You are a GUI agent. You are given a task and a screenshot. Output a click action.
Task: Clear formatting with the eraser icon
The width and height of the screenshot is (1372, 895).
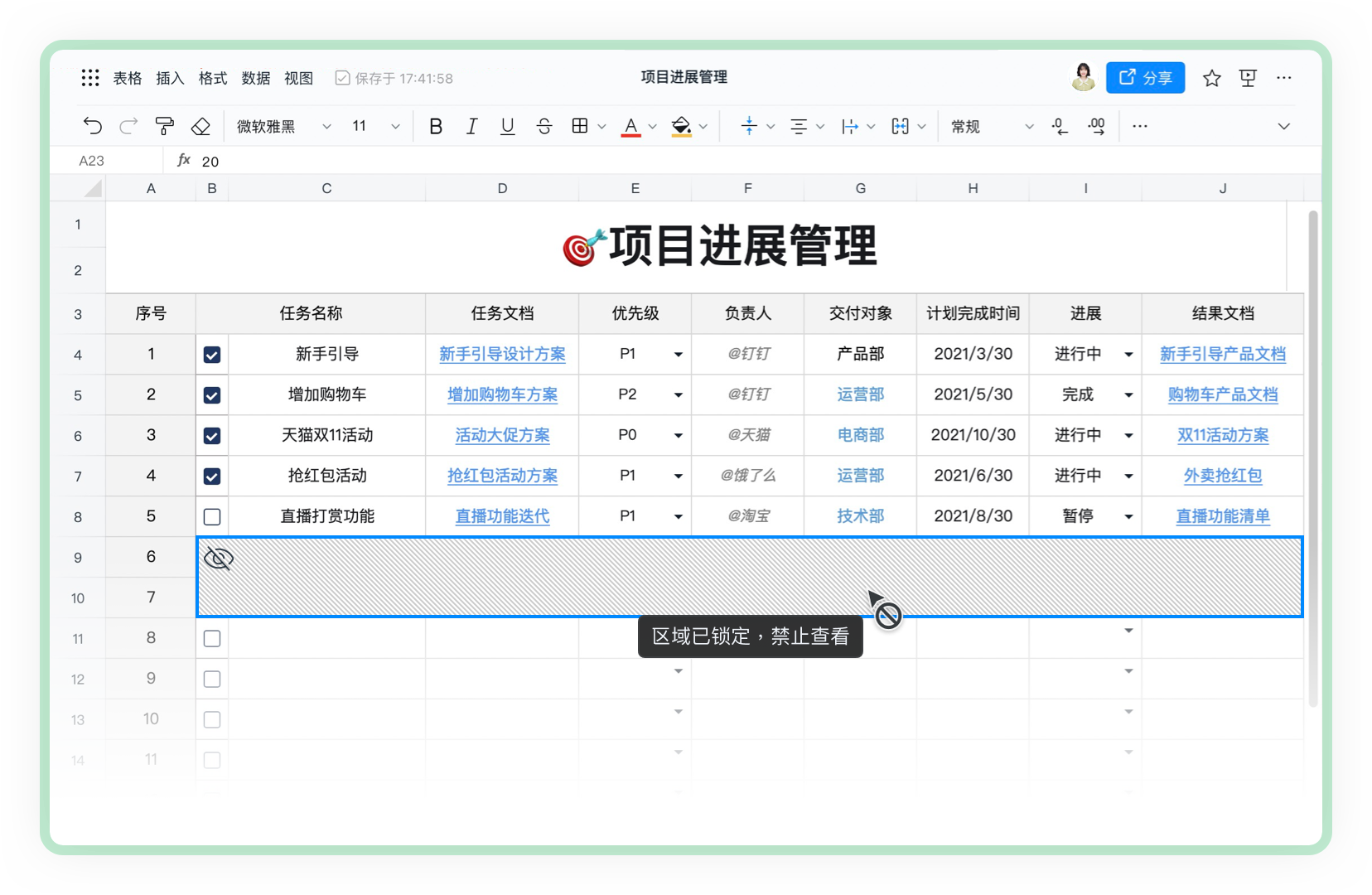pos(200,126)
